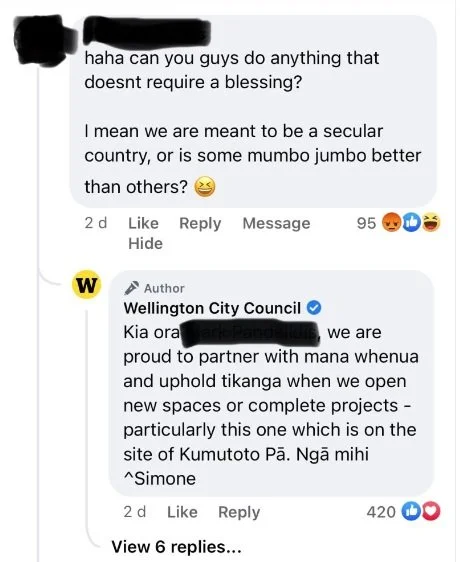Viewport: 471px width, 562px height.
Task: Click the blue thumbs-up reaction on first comment
Action: point(411,223)
